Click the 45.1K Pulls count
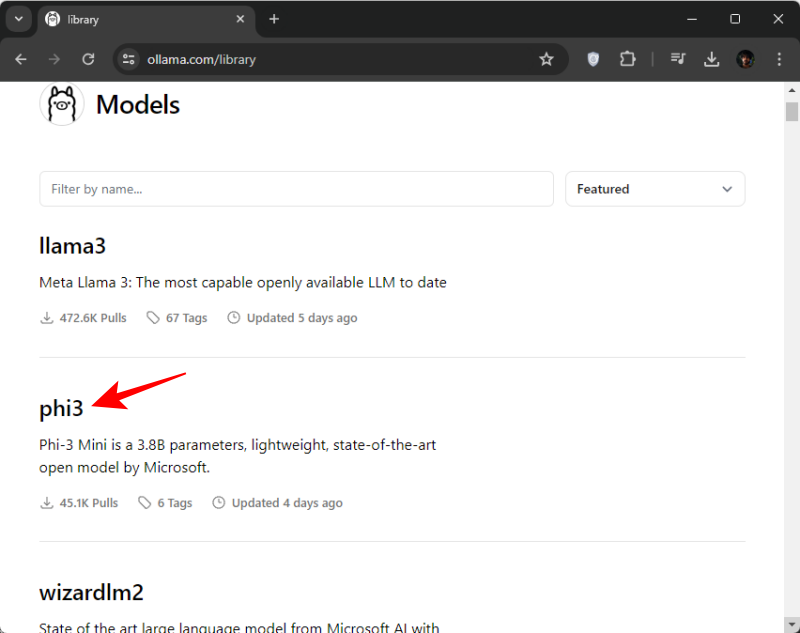The image size is (800, 633). (x=79, y=503)
